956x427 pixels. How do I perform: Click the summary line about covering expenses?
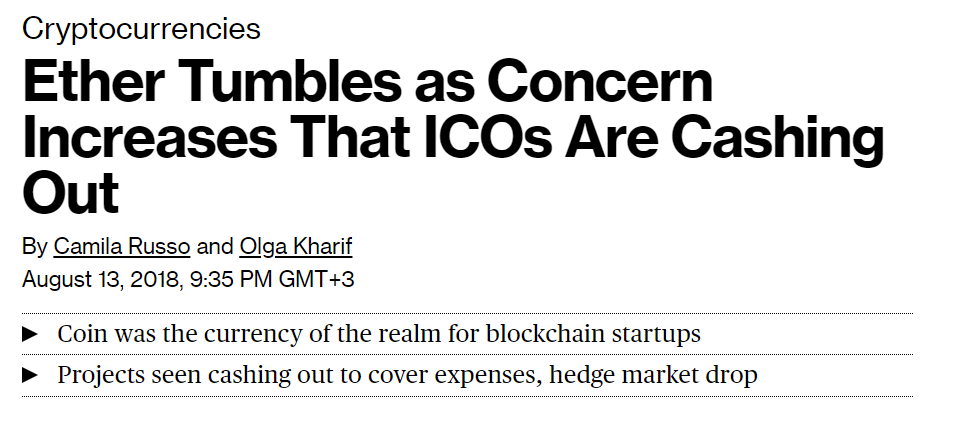[x=407, y=375]
